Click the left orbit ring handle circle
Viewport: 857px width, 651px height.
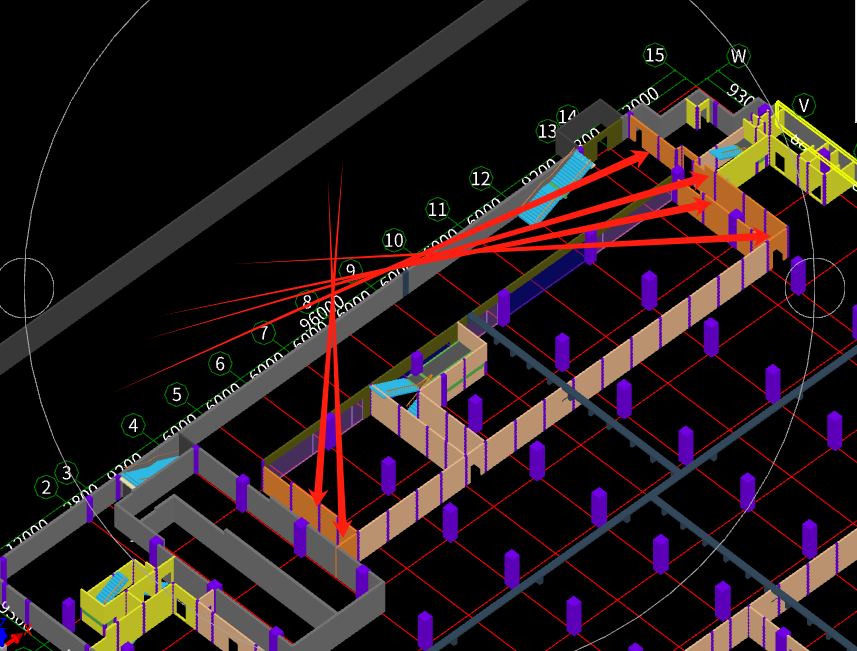click(x=25, y=288)
